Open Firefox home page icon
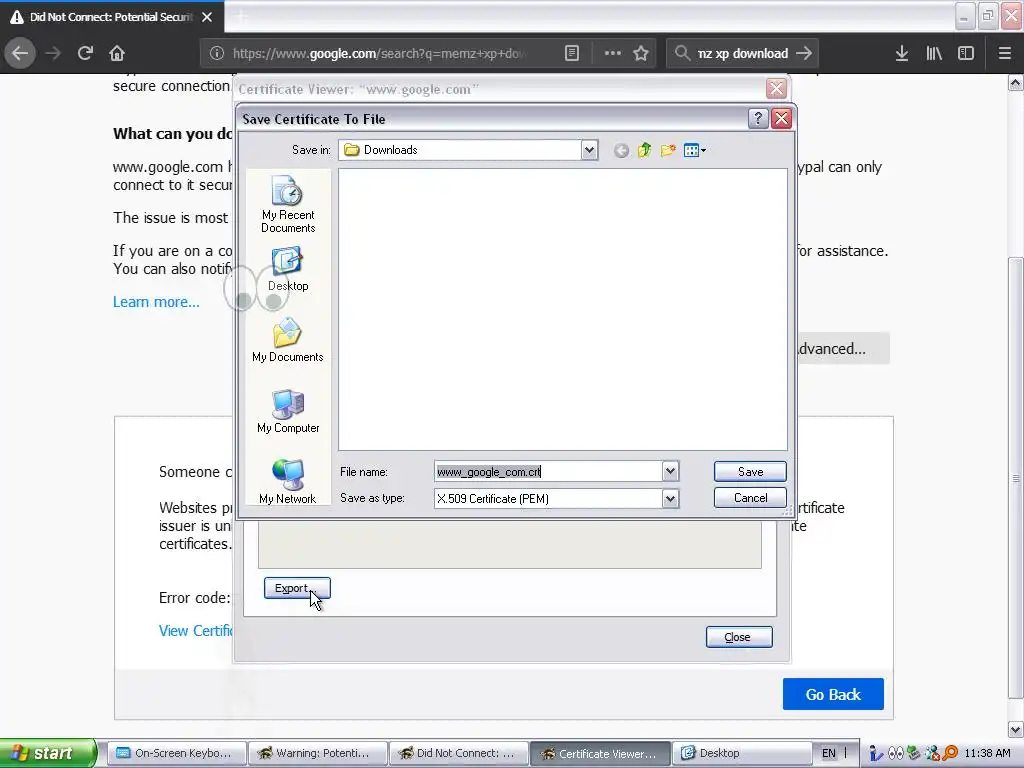1024x768 pixels. click(x=117, y=53)
